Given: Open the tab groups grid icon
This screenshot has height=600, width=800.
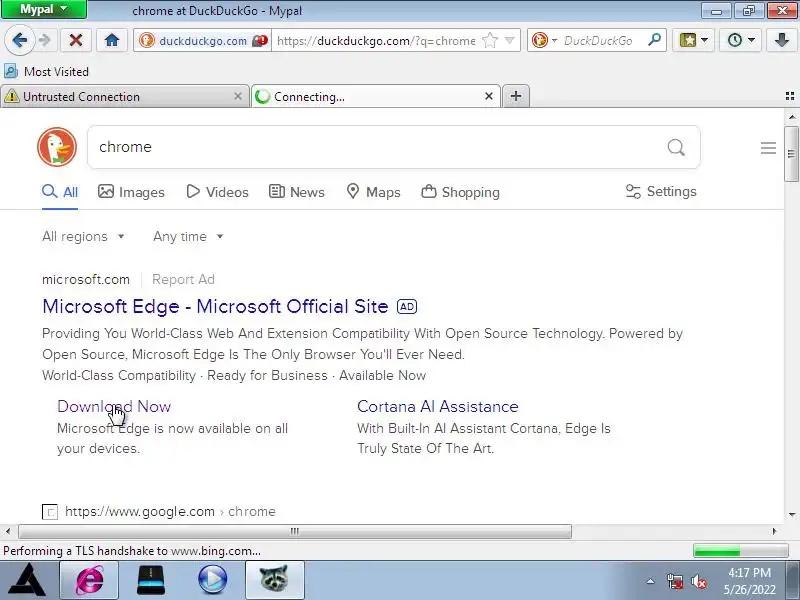Looking at the screenshot, I should point(790,96).
